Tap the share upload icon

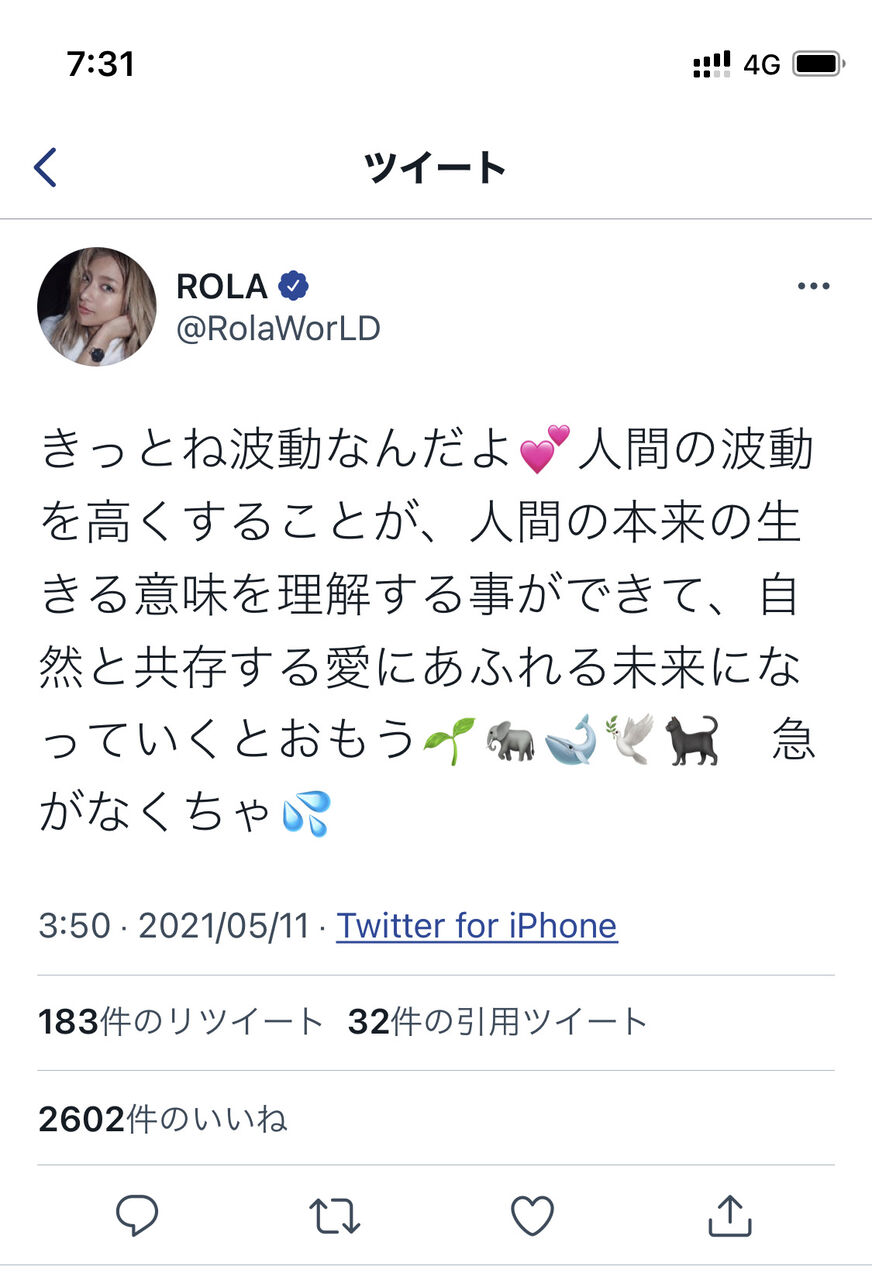pyautogui.click(x=729, y=1216)
